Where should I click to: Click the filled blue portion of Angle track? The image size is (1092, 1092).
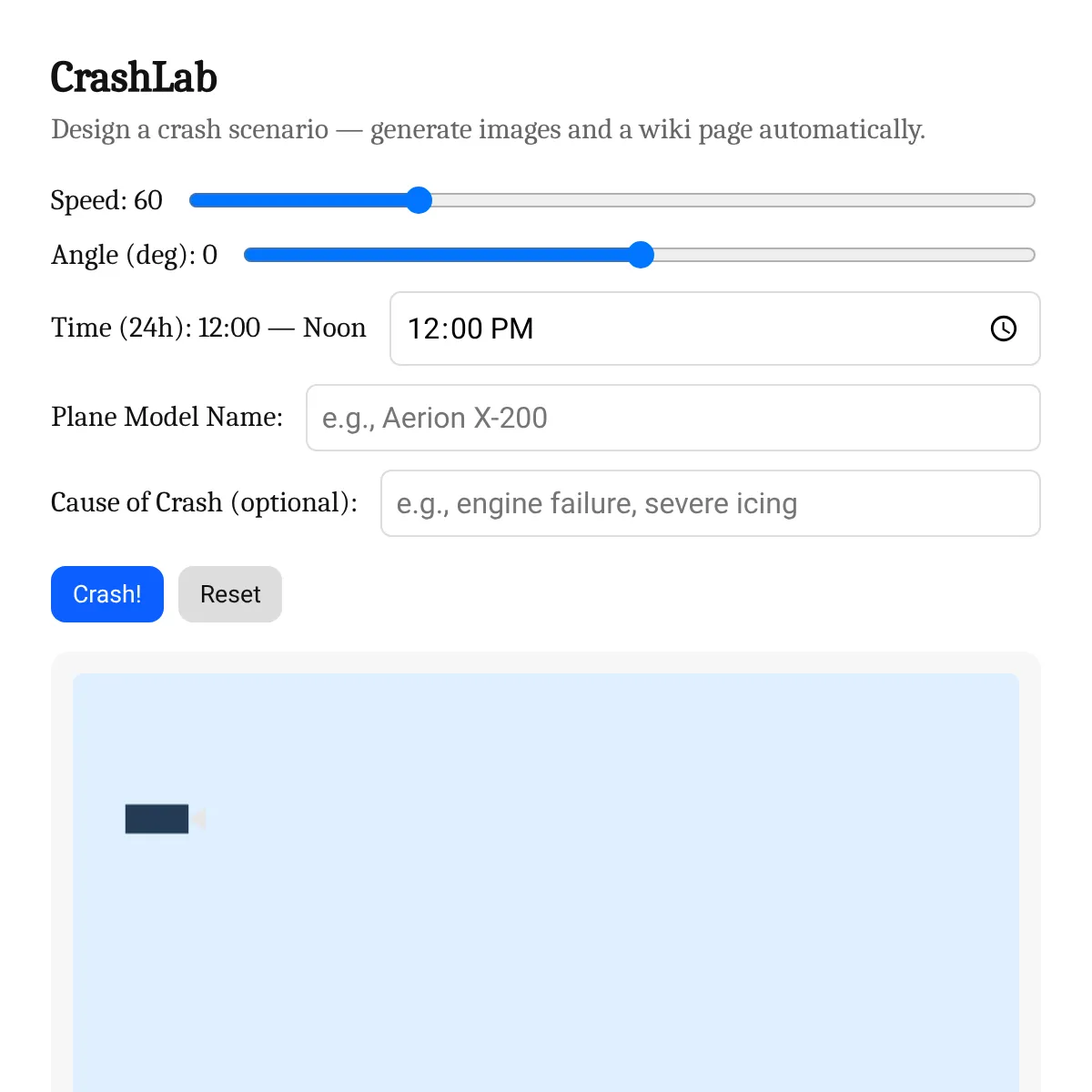[437, 255]
